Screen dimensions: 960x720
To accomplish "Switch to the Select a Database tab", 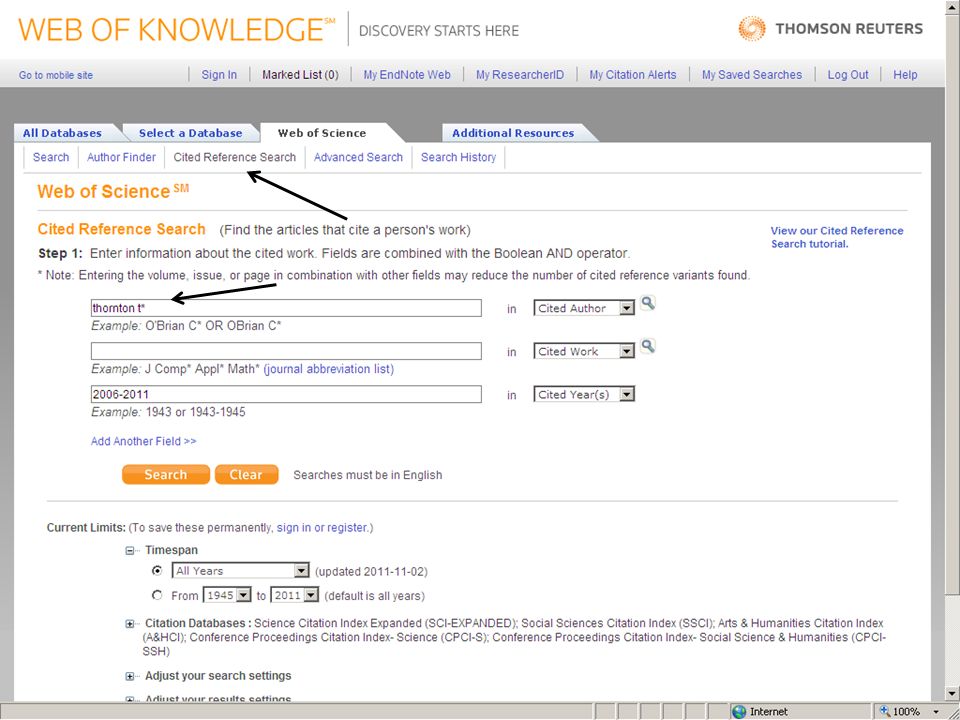I will click(190, 133).
